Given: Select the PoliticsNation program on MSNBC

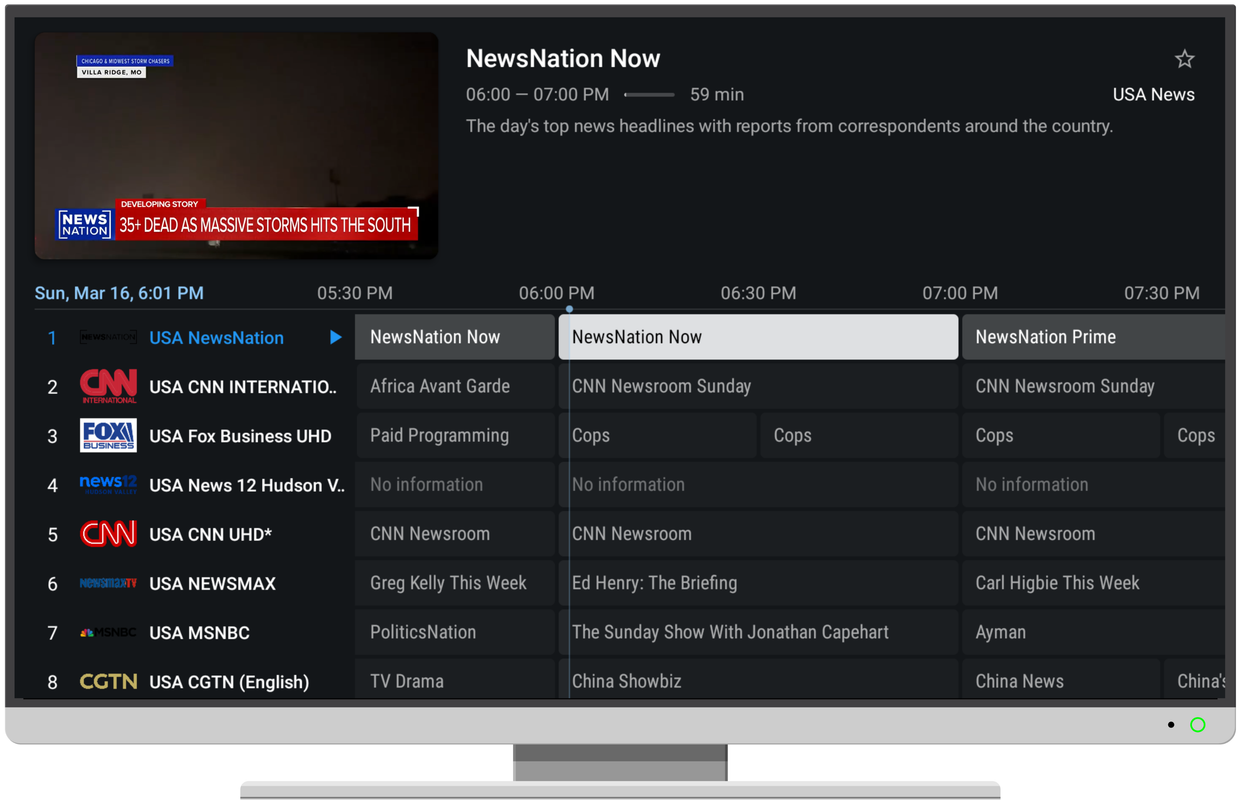Looking at the screenshot, I should (x=455, y=632).
